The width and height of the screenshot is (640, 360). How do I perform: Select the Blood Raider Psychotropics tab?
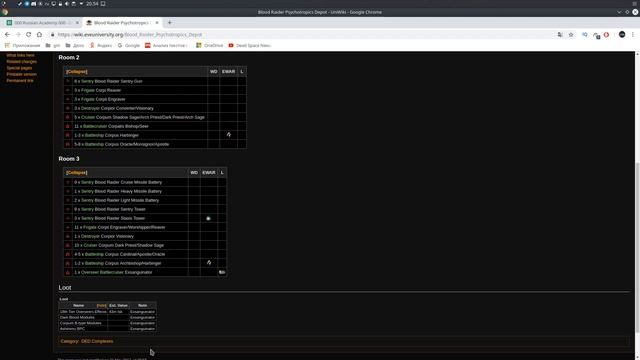(x=122, y=23)
